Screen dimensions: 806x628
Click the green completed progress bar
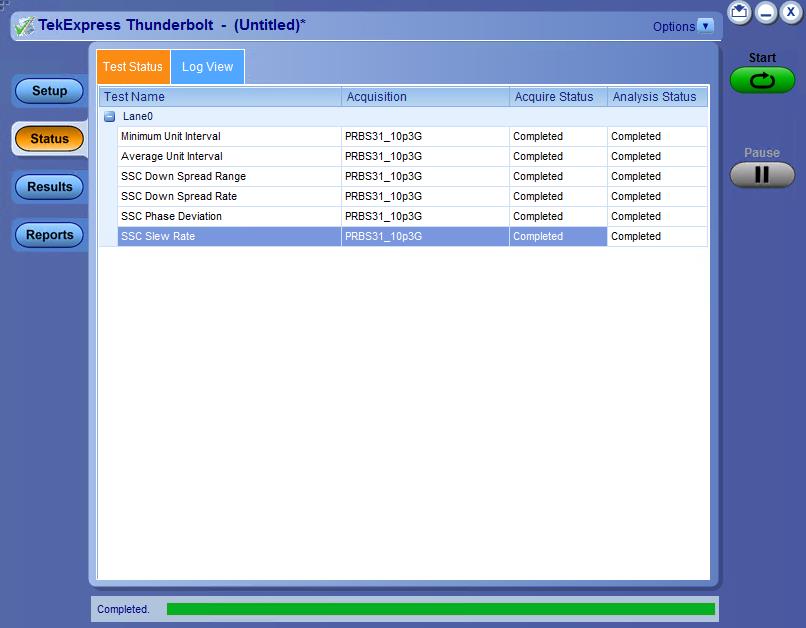point(440,609)
